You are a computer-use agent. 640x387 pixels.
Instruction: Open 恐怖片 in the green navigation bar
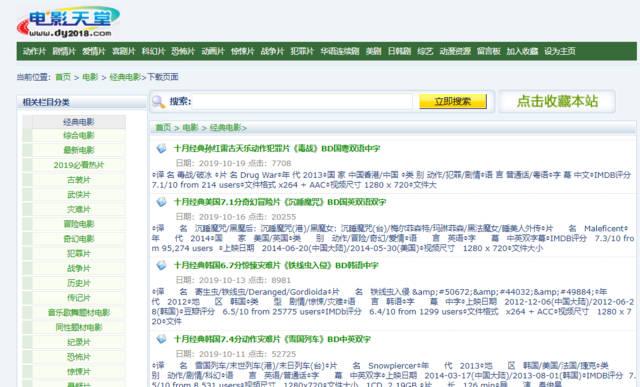tap(183, 51)
